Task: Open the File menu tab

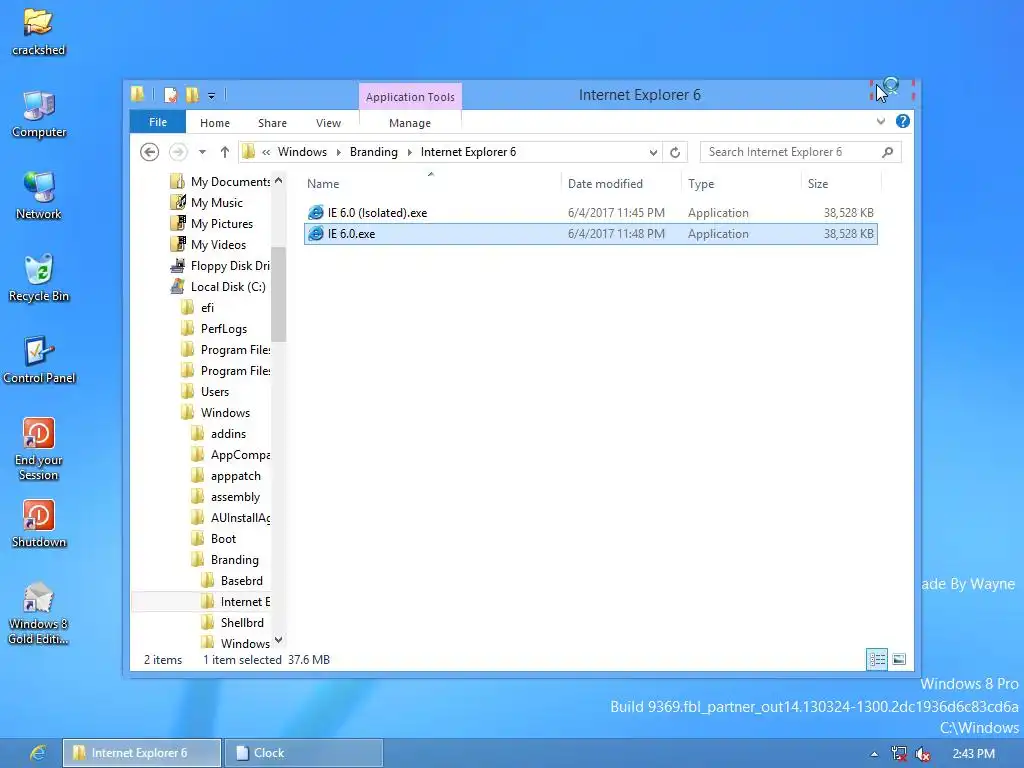Action: [x=157, y=122]
